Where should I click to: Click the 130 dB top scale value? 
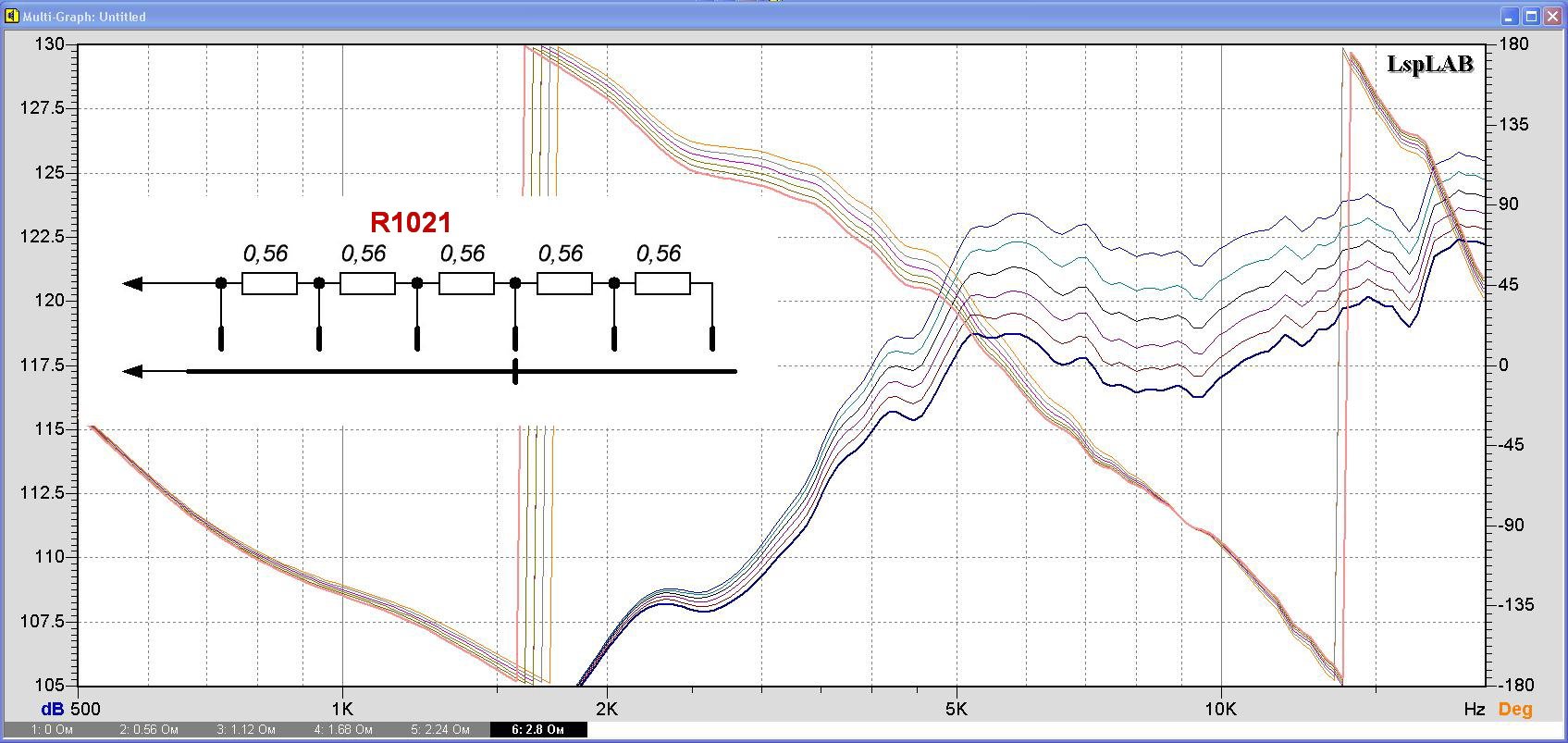[48, 44]
